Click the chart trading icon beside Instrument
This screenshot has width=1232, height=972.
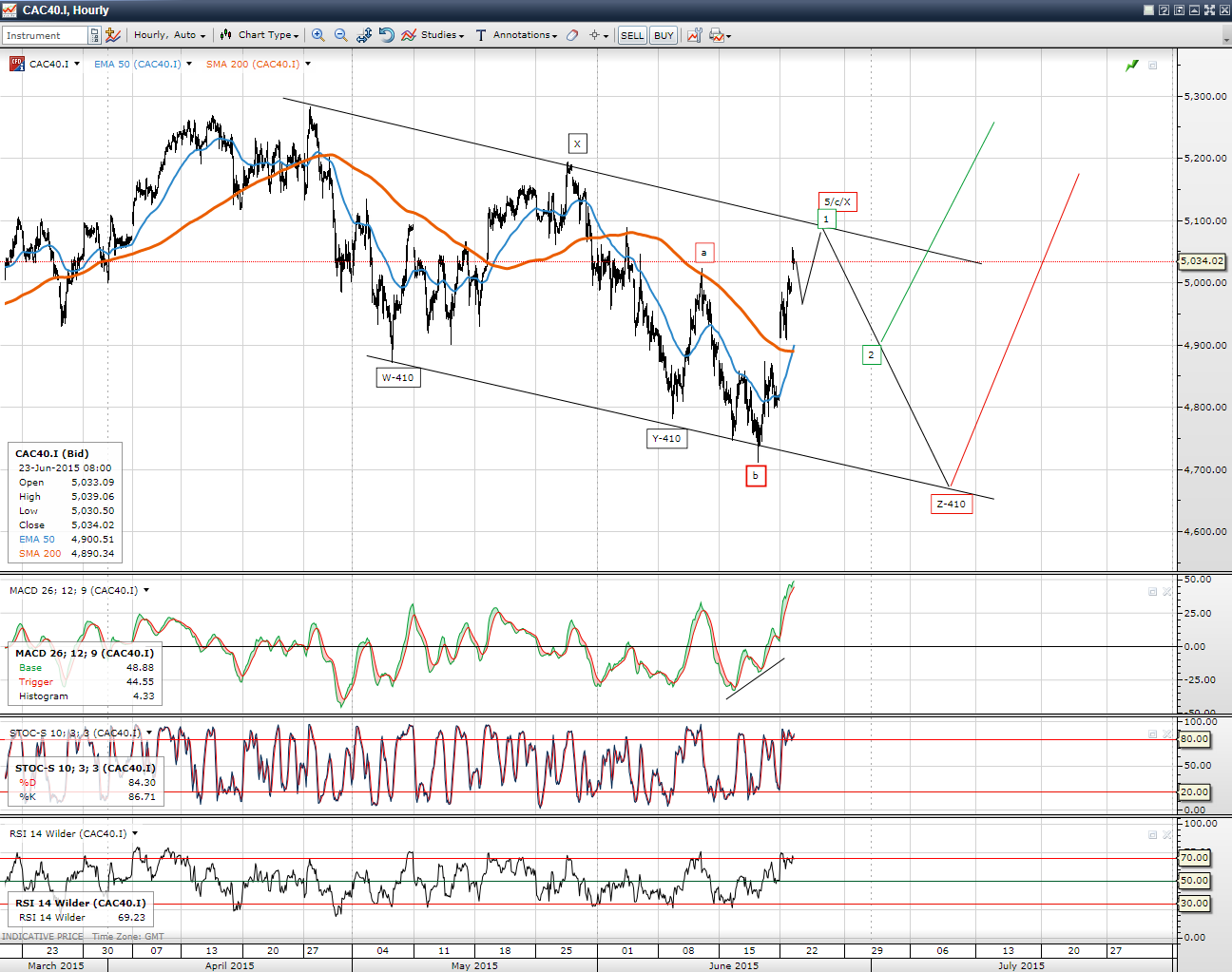pos(113,35)
